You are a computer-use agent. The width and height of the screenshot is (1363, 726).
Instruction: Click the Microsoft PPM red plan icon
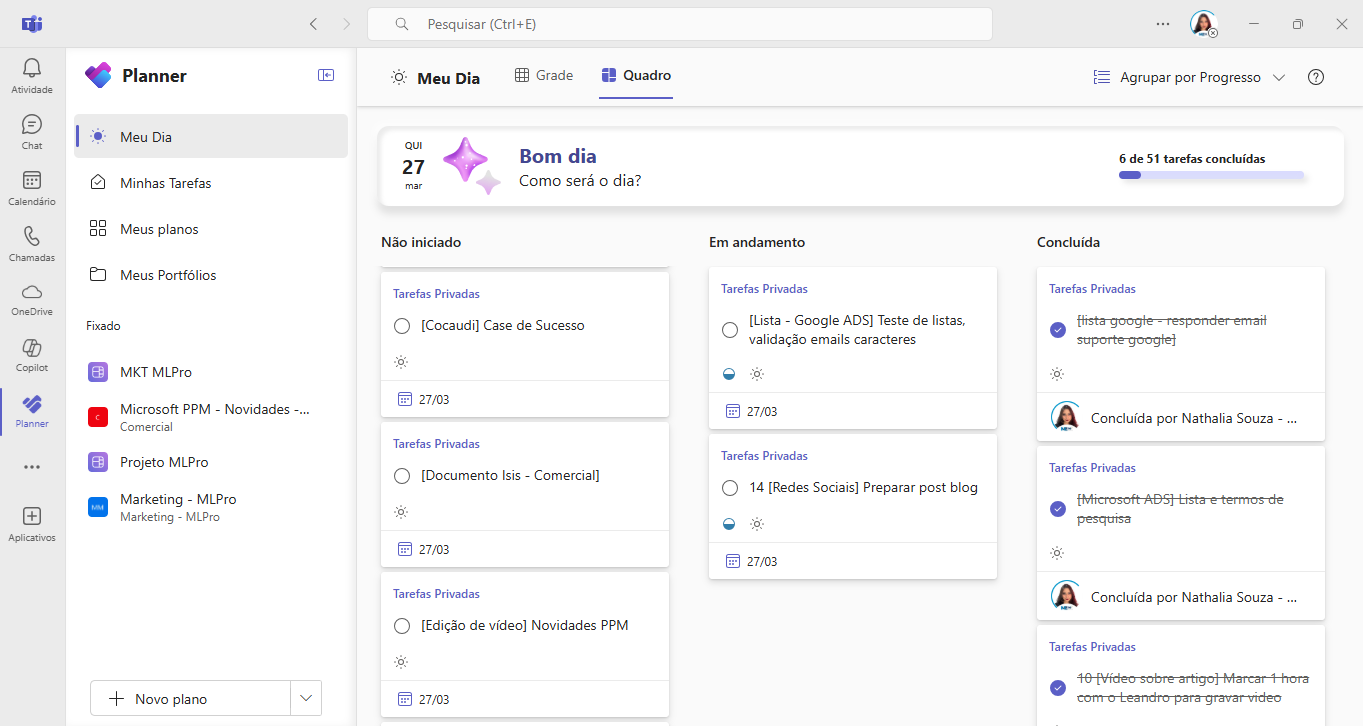click(x=98, y=417)
